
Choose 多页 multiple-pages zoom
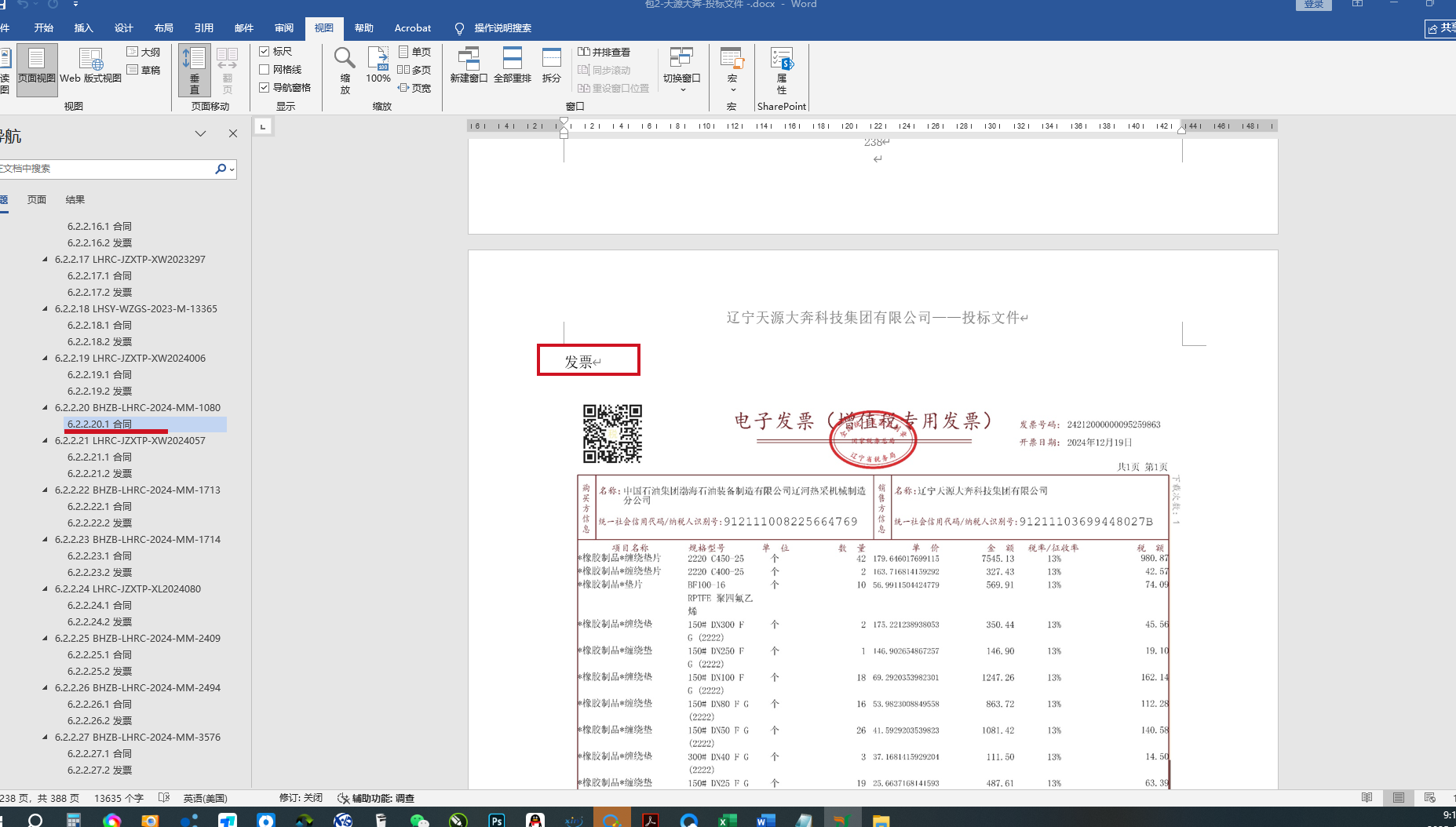click(414, 70)
